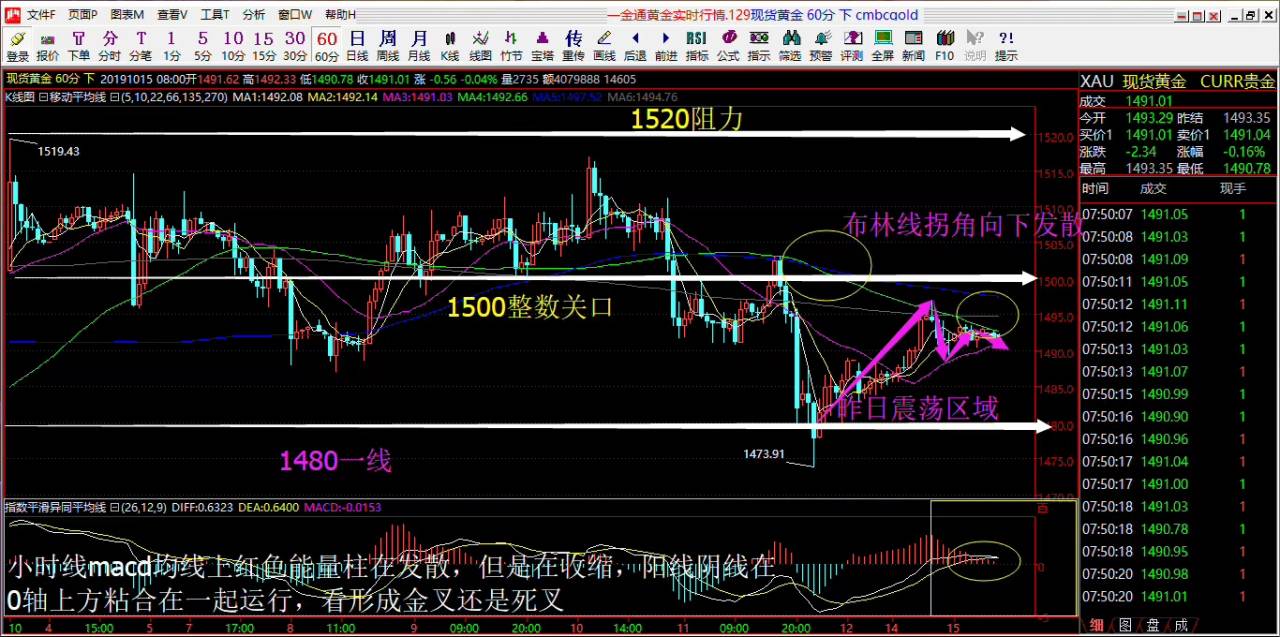Select the 画线 drawing line tool

point(604,46)
